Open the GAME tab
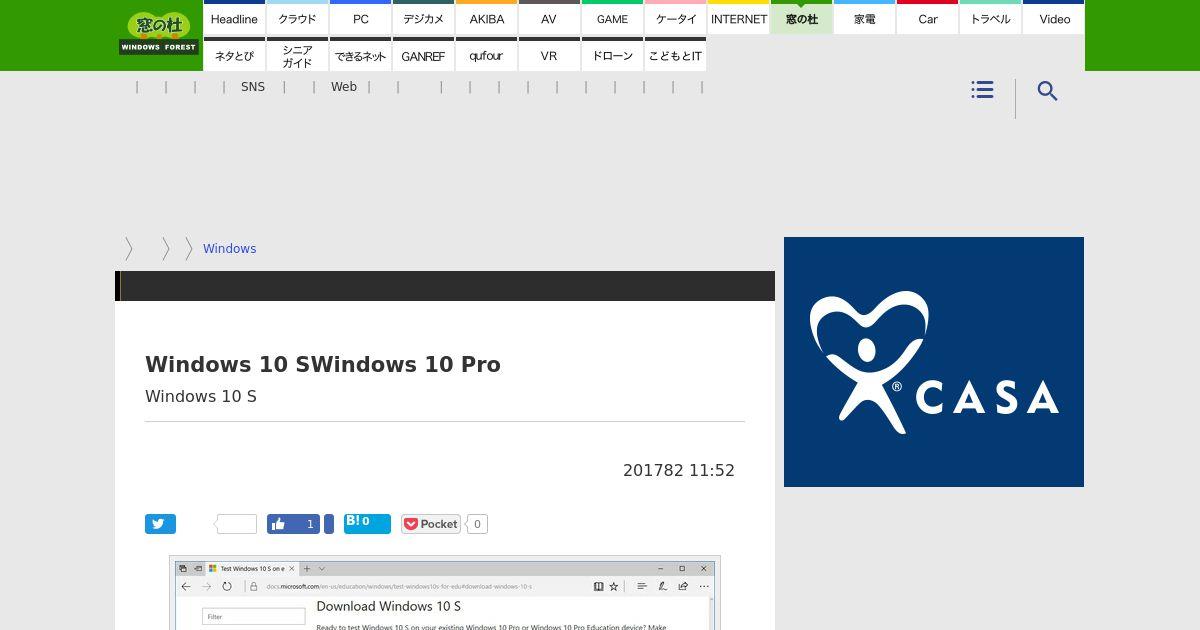 click(x=612, y=18)
